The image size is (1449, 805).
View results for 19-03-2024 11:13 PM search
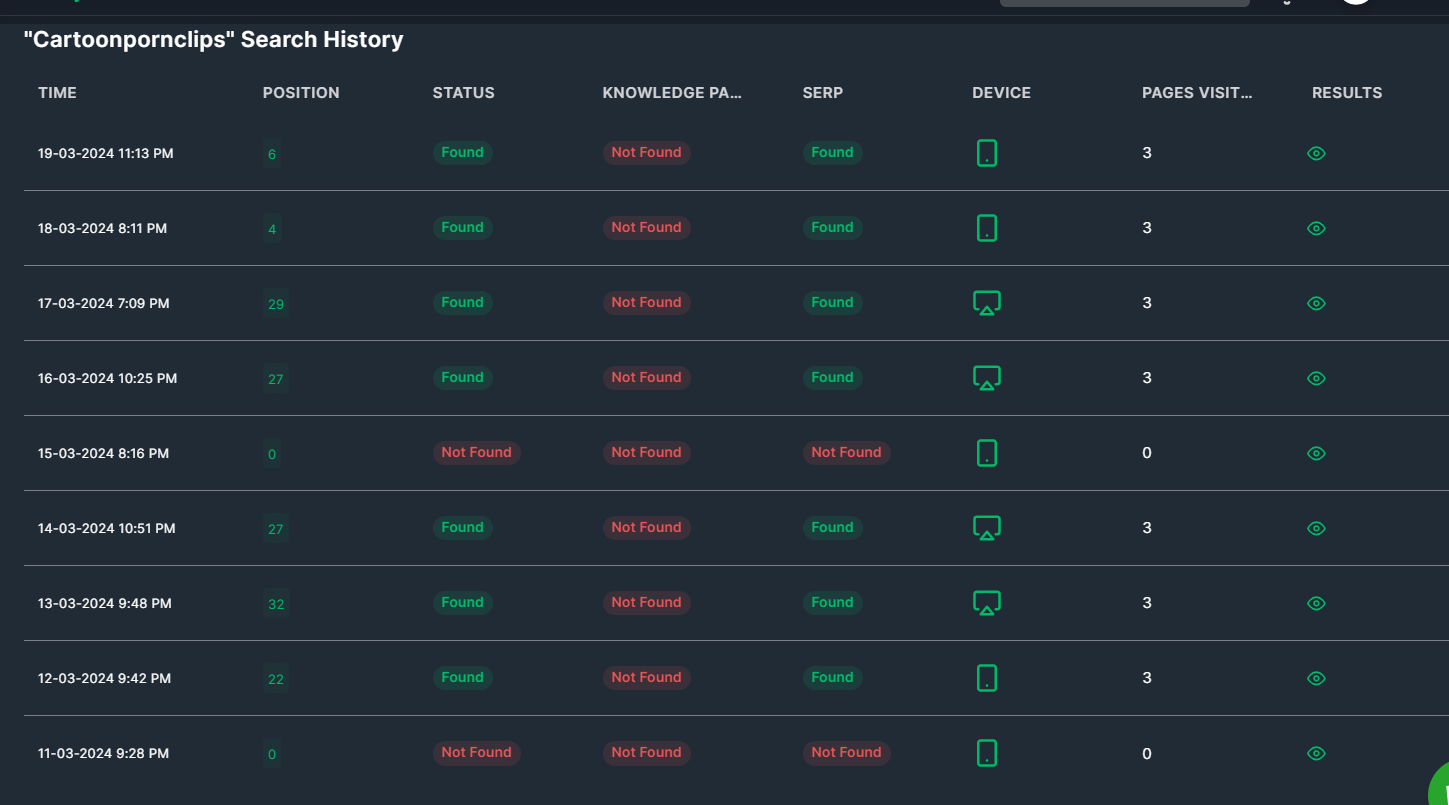point(1316,153)
